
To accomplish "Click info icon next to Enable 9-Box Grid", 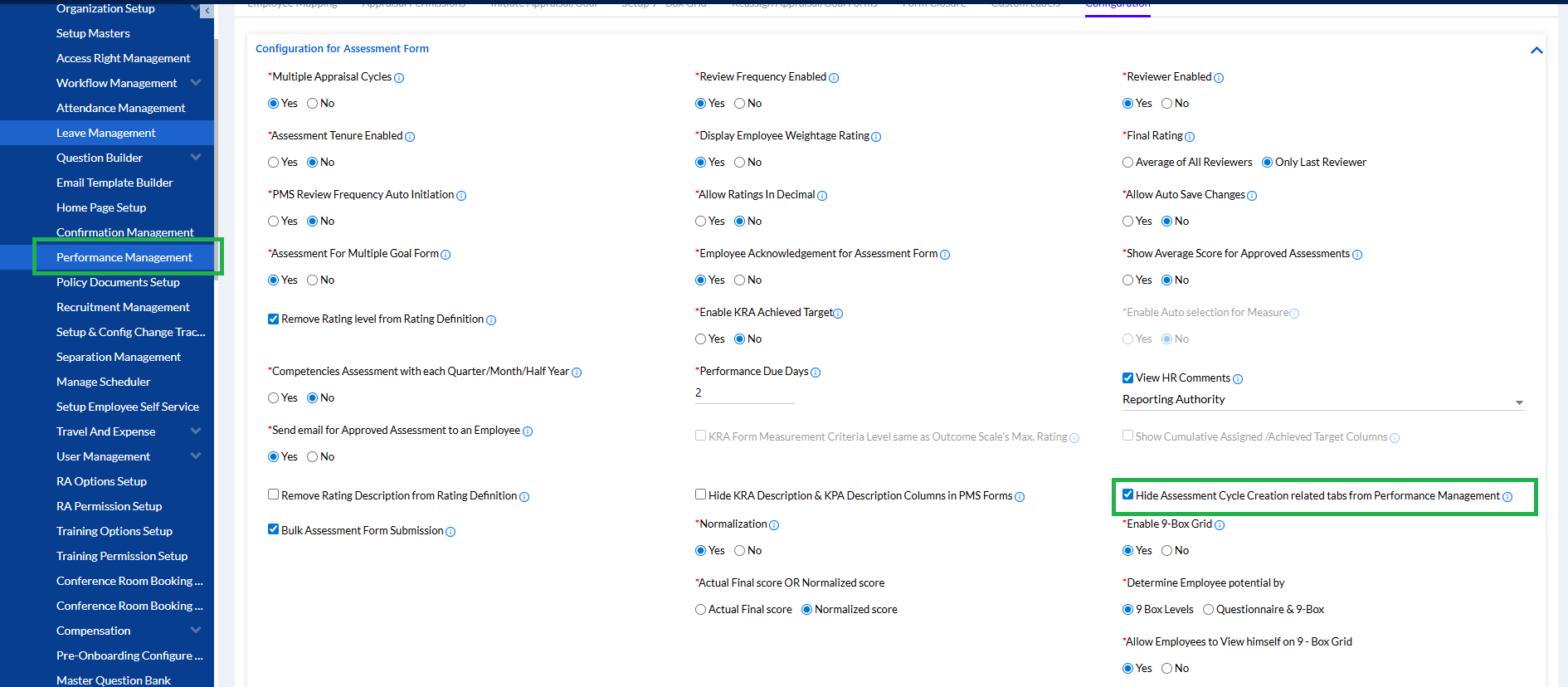I will 1220,525.
